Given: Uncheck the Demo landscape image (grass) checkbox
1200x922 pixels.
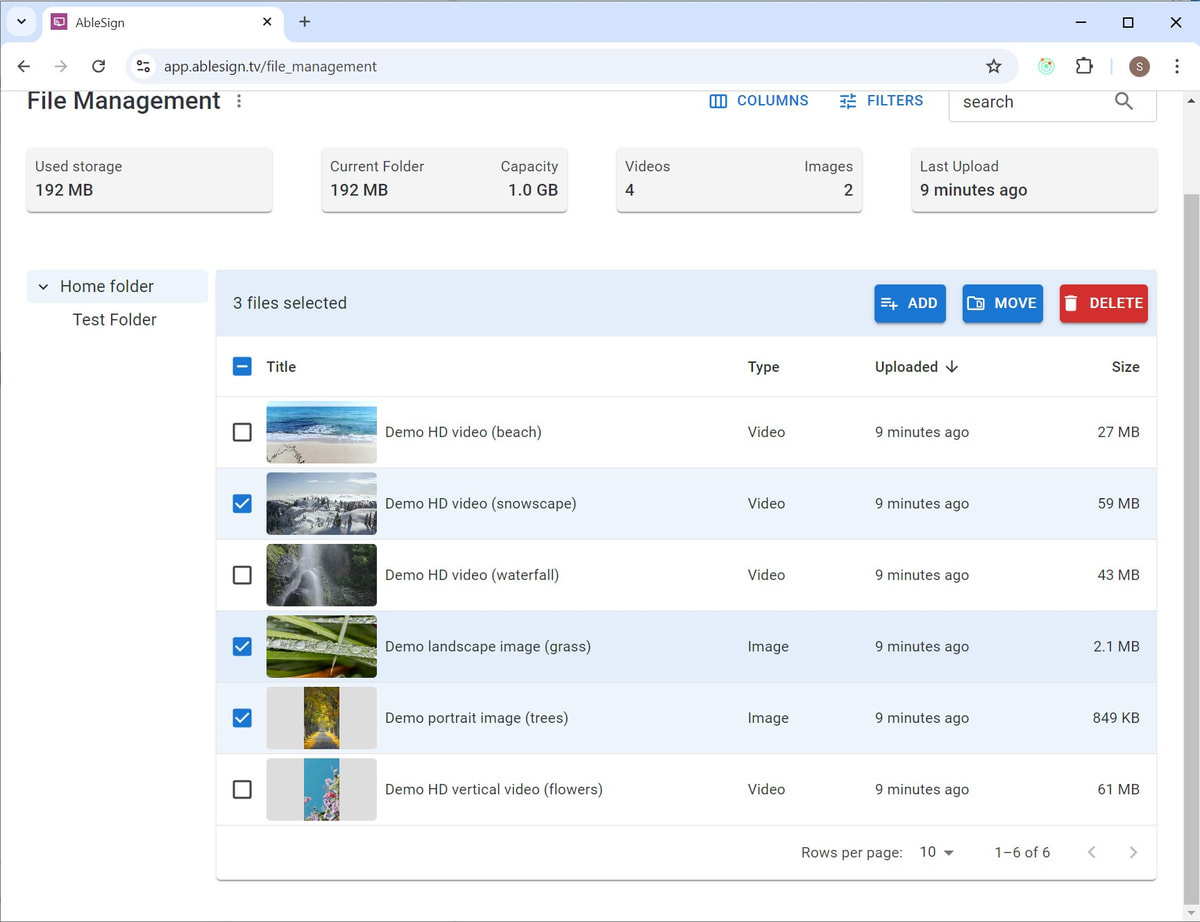Looking at the screenshot, I should [x=241, y=646].
